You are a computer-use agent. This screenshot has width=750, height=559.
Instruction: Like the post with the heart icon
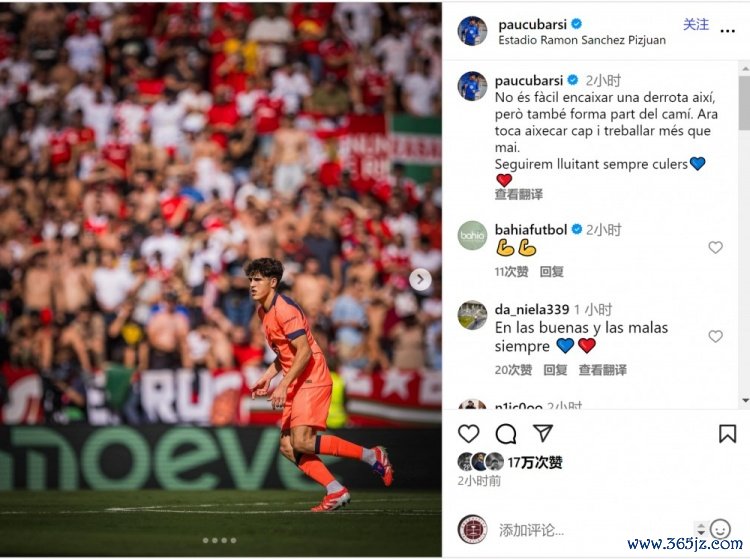click(x=468, y=434)
